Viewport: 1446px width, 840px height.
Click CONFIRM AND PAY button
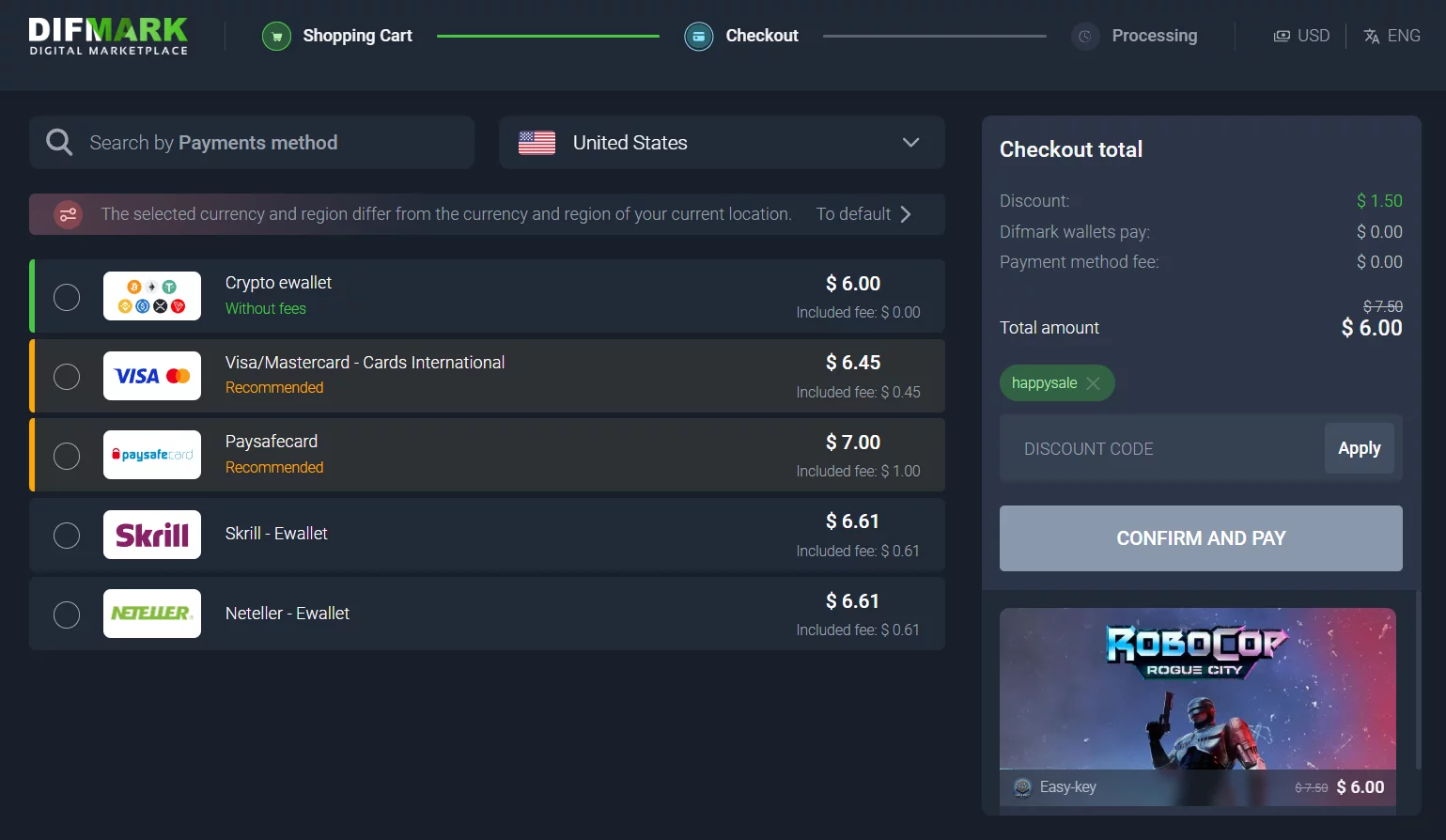click(1201, 538)
